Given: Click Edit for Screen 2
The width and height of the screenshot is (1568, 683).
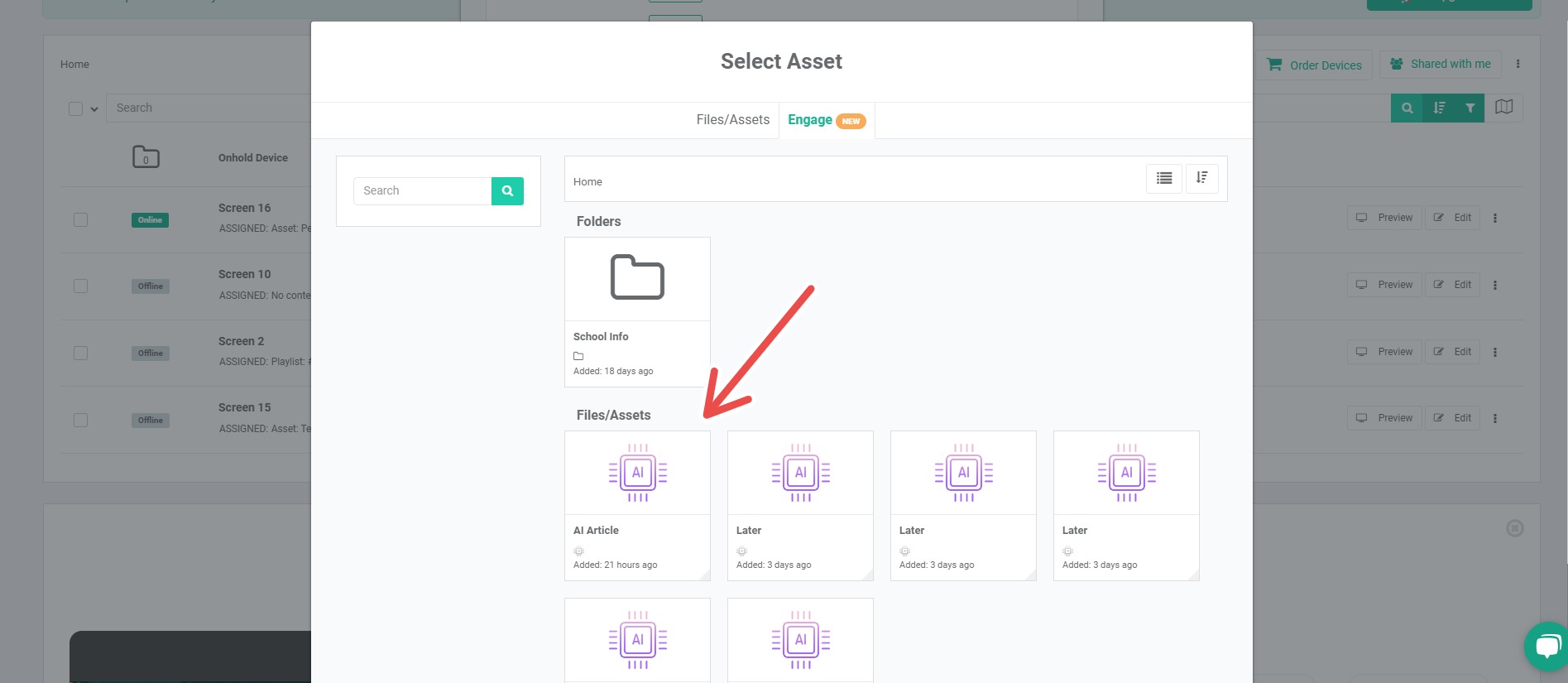Looking at the screenshot, I should coord(1452,352).
